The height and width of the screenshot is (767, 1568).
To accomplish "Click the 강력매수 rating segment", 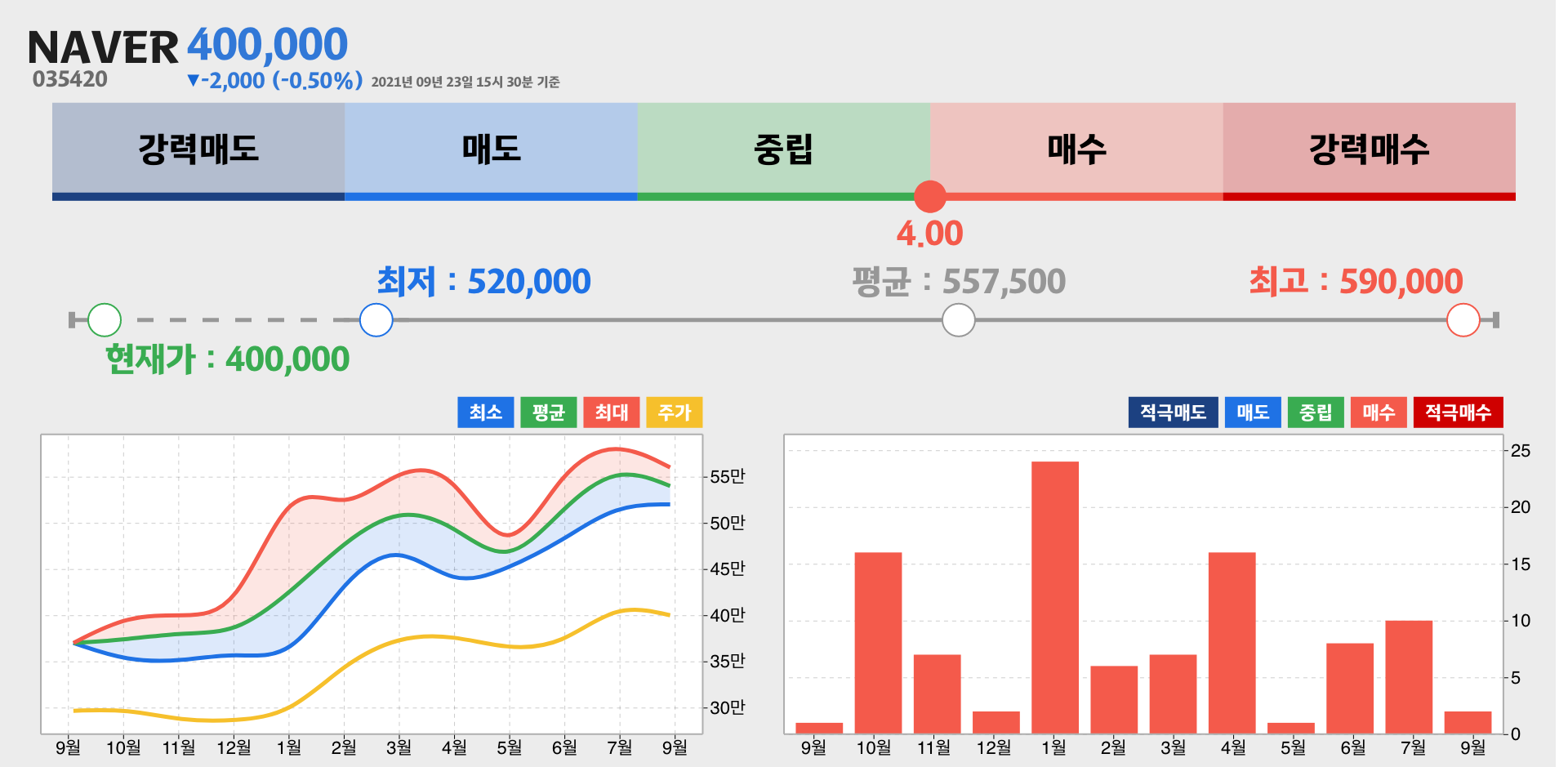I will [1370, 151].
